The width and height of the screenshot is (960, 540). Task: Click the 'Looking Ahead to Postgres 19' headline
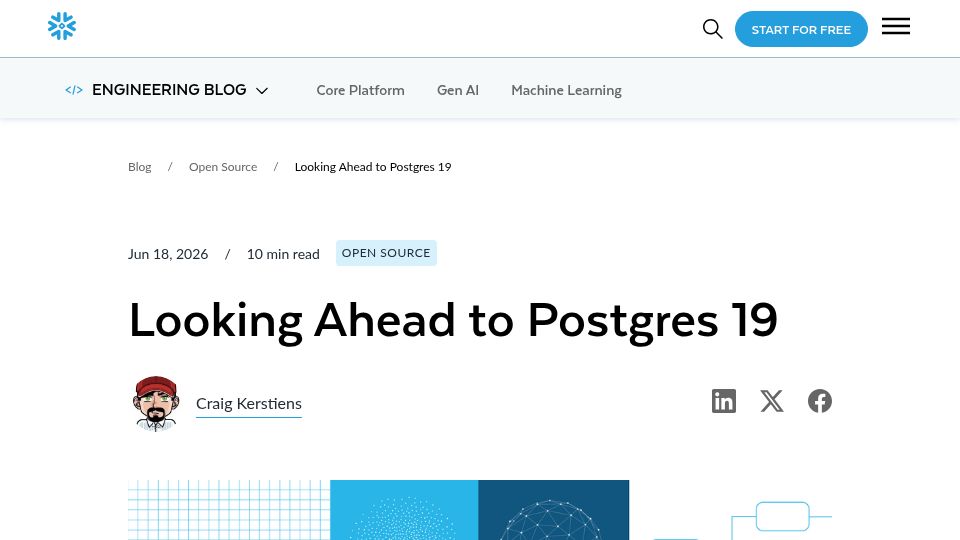tap(453, 321)
